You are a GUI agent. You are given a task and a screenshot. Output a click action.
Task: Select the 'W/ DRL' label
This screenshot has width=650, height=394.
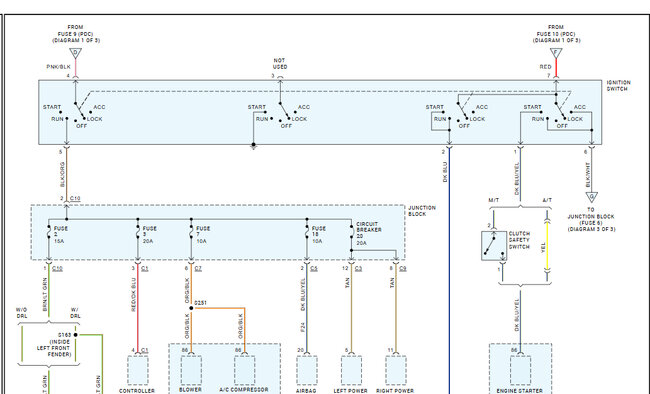click(75, 313)
